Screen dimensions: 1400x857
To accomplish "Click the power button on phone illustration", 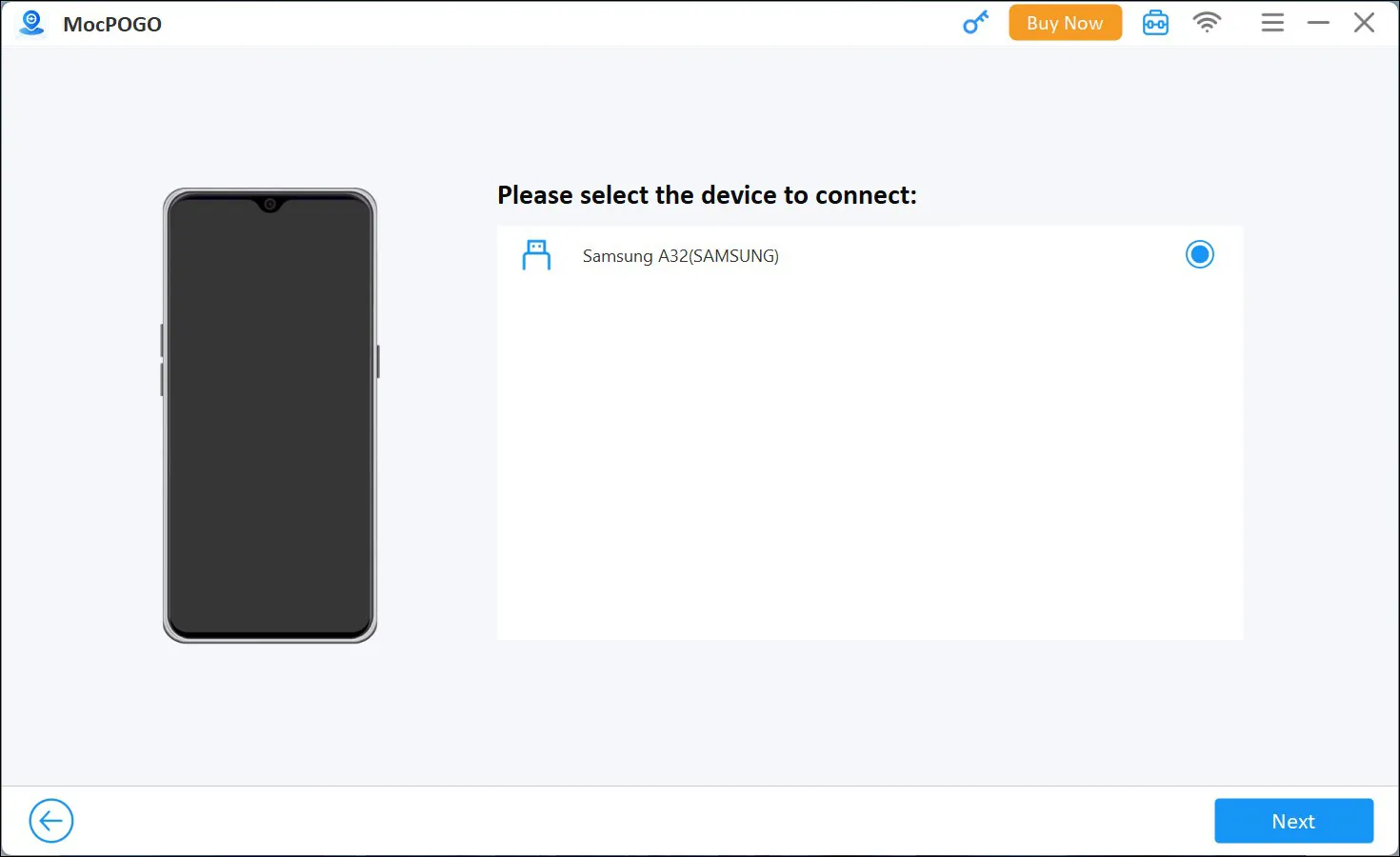I will pyautogui.click(x=378, y=361).
